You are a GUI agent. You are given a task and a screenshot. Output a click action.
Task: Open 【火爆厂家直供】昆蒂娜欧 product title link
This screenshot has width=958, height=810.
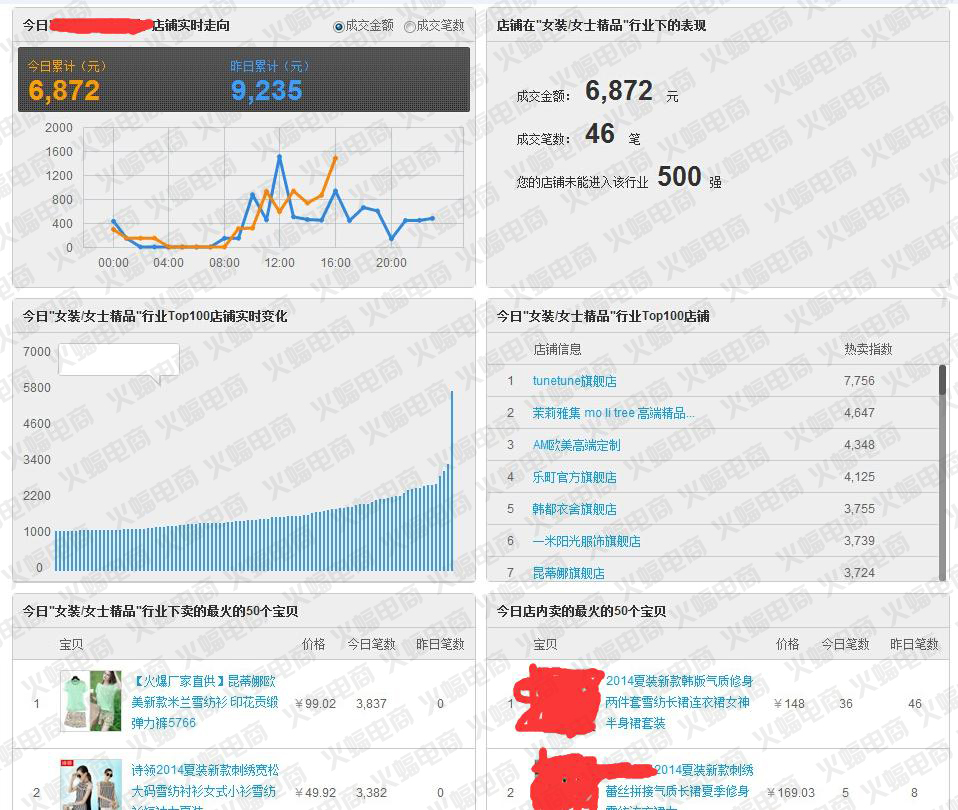coord(205,702)
